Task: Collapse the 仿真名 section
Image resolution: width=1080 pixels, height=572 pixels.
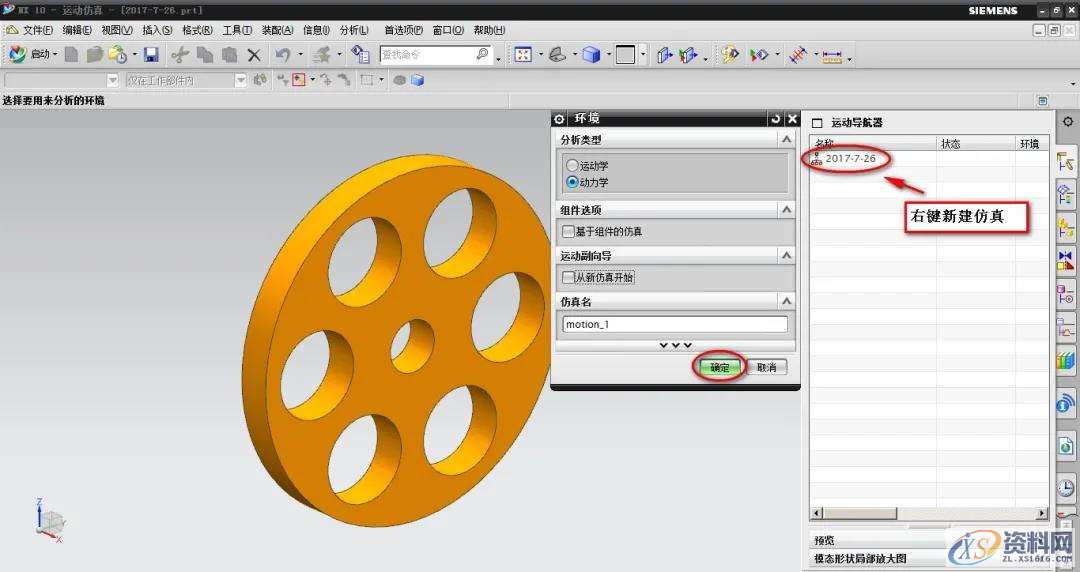Action: tap(786, 301)
